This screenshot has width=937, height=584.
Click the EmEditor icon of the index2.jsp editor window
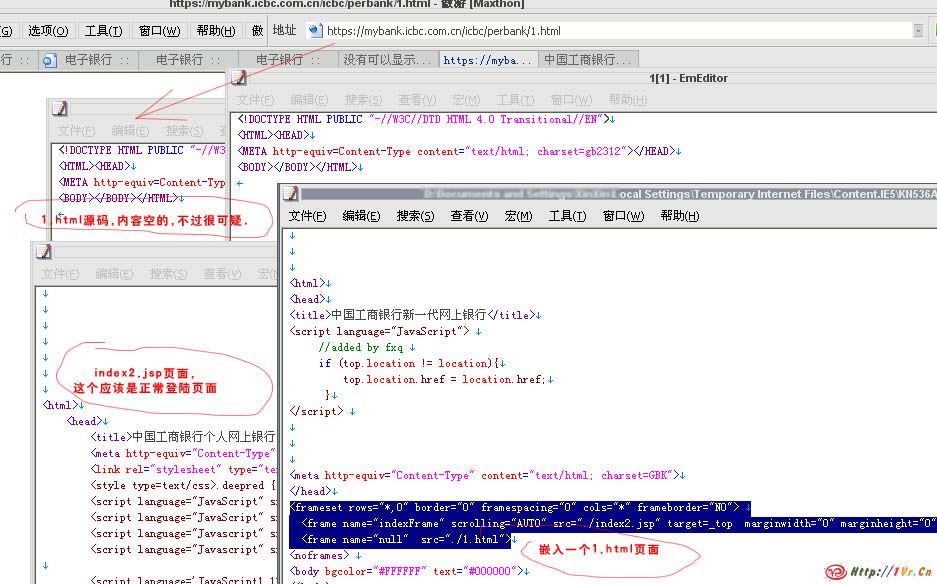(44, 252)
